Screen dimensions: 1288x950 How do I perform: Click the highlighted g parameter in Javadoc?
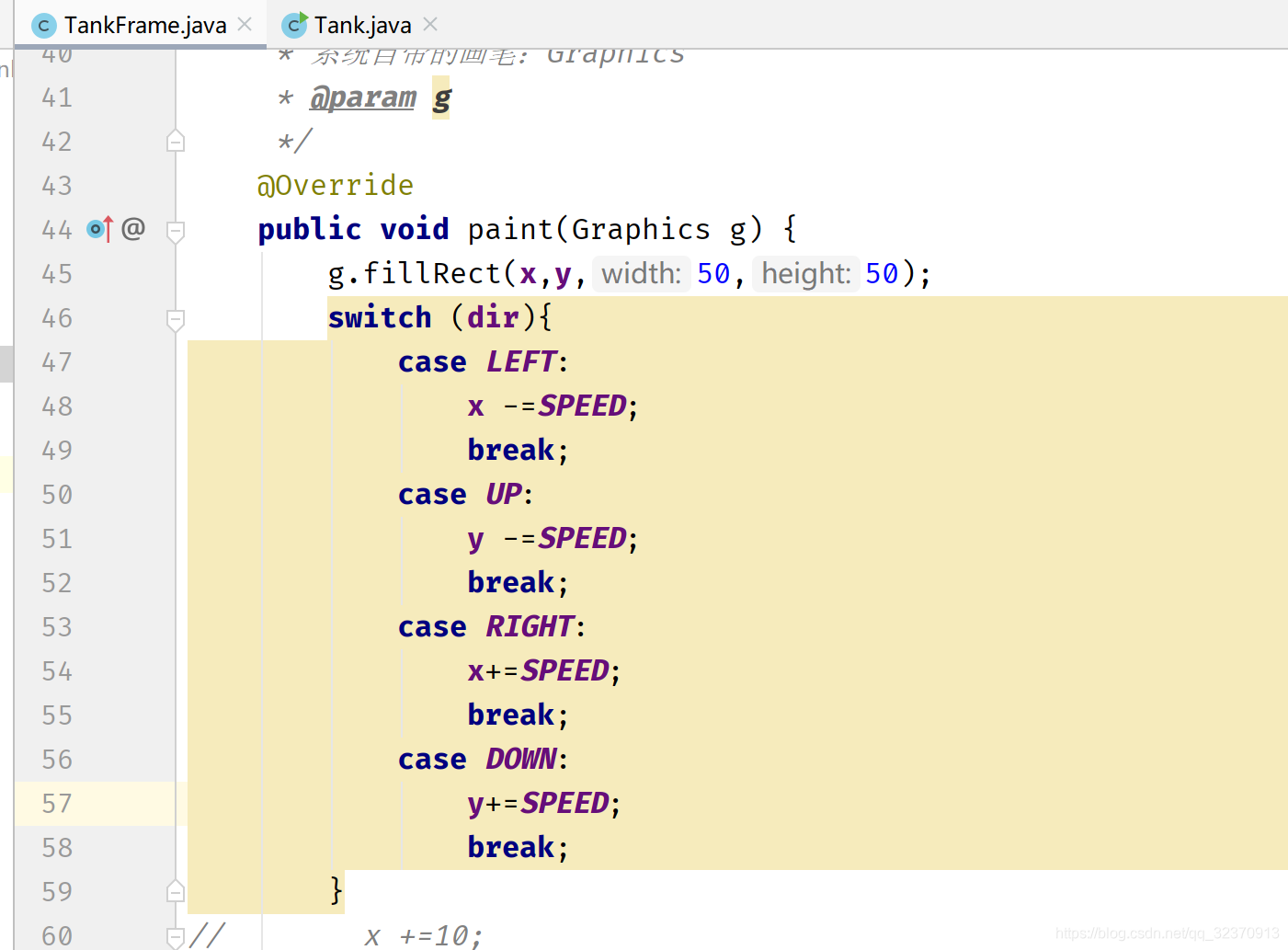pos(441,97)
